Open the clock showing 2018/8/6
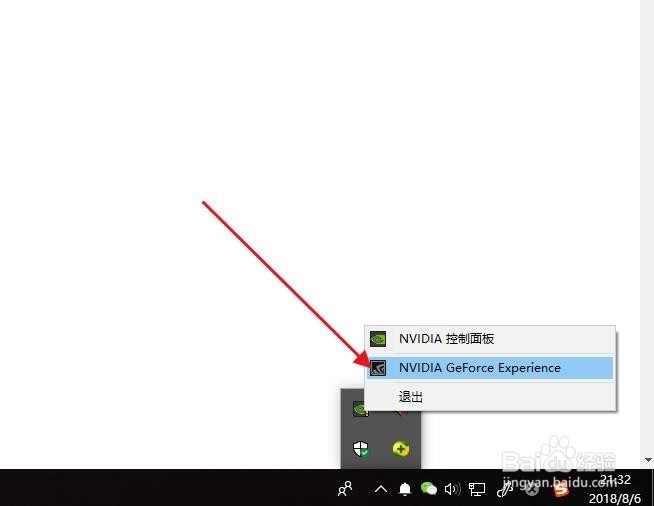Image resolution: width=654 pixels, height=506 pixels. click(615, 488)
